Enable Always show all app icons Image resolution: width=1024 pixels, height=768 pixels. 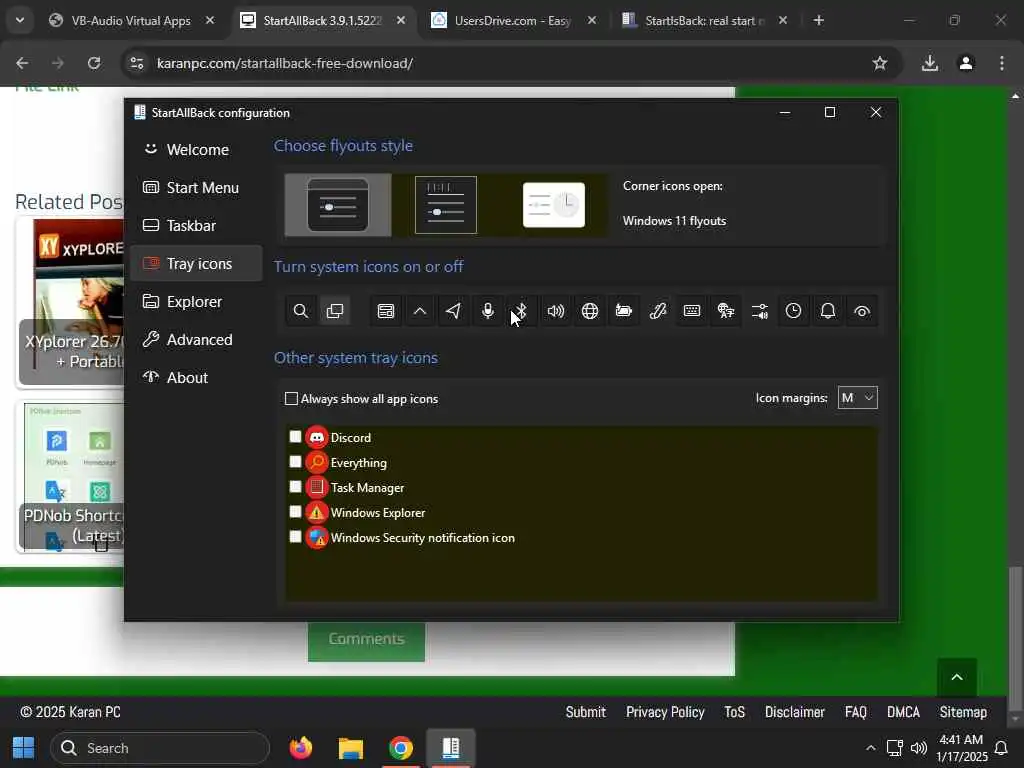point(361,399)
